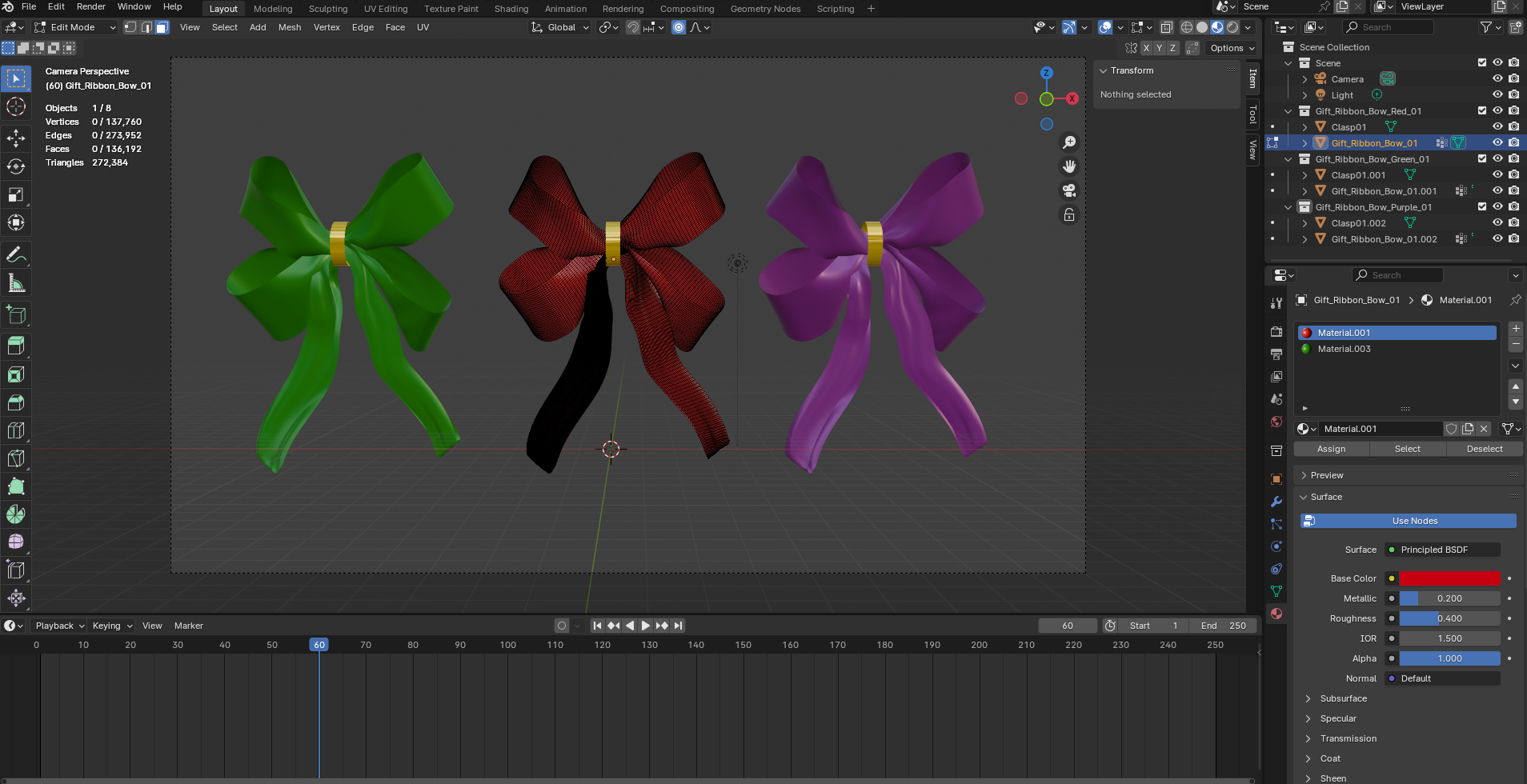Select the Measure tool
This screenshot has height=784, width=1527.
click(16, 283)
